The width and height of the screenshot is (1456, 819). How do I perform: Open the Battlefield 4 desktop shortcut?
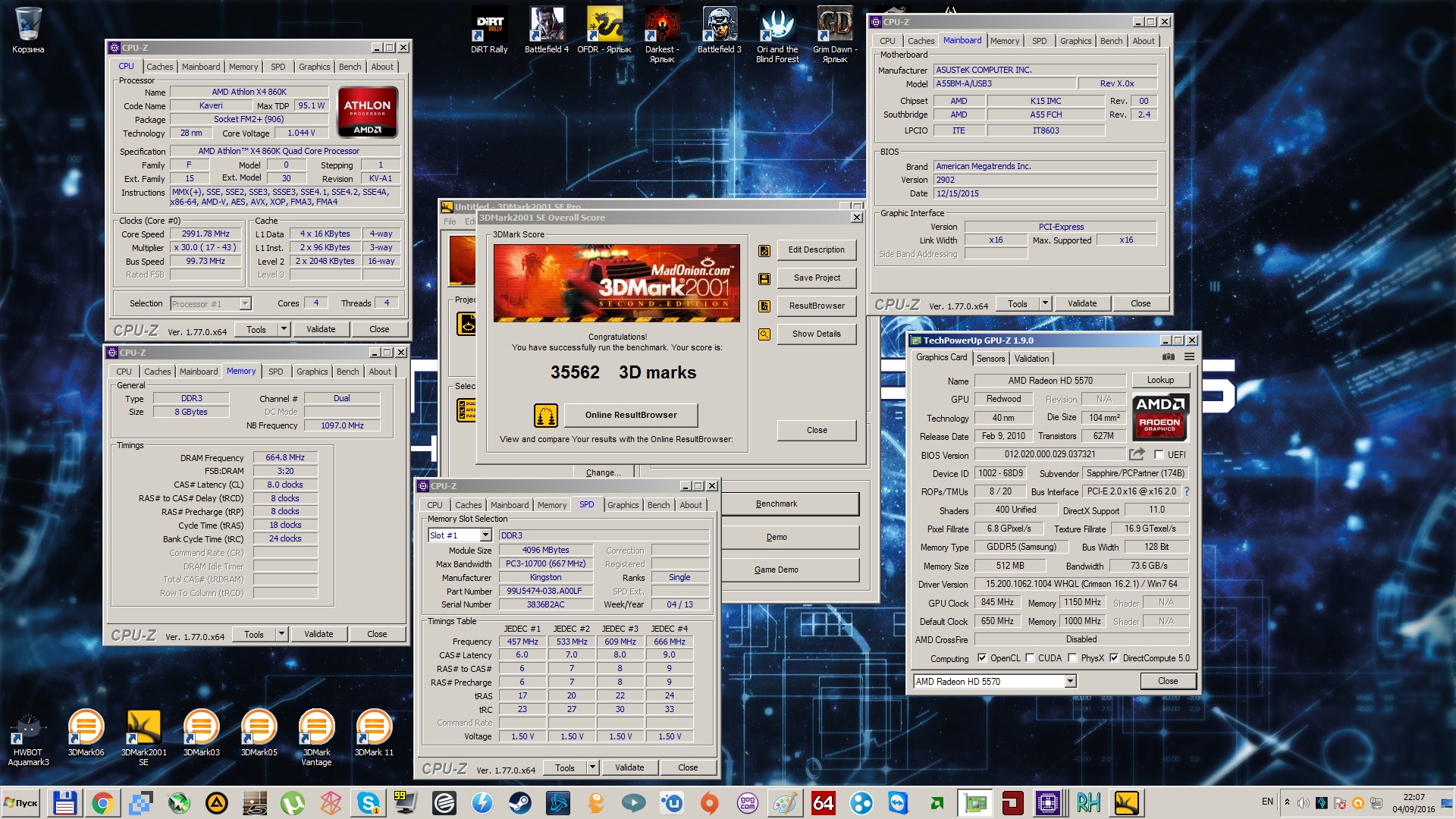(547, 30)
